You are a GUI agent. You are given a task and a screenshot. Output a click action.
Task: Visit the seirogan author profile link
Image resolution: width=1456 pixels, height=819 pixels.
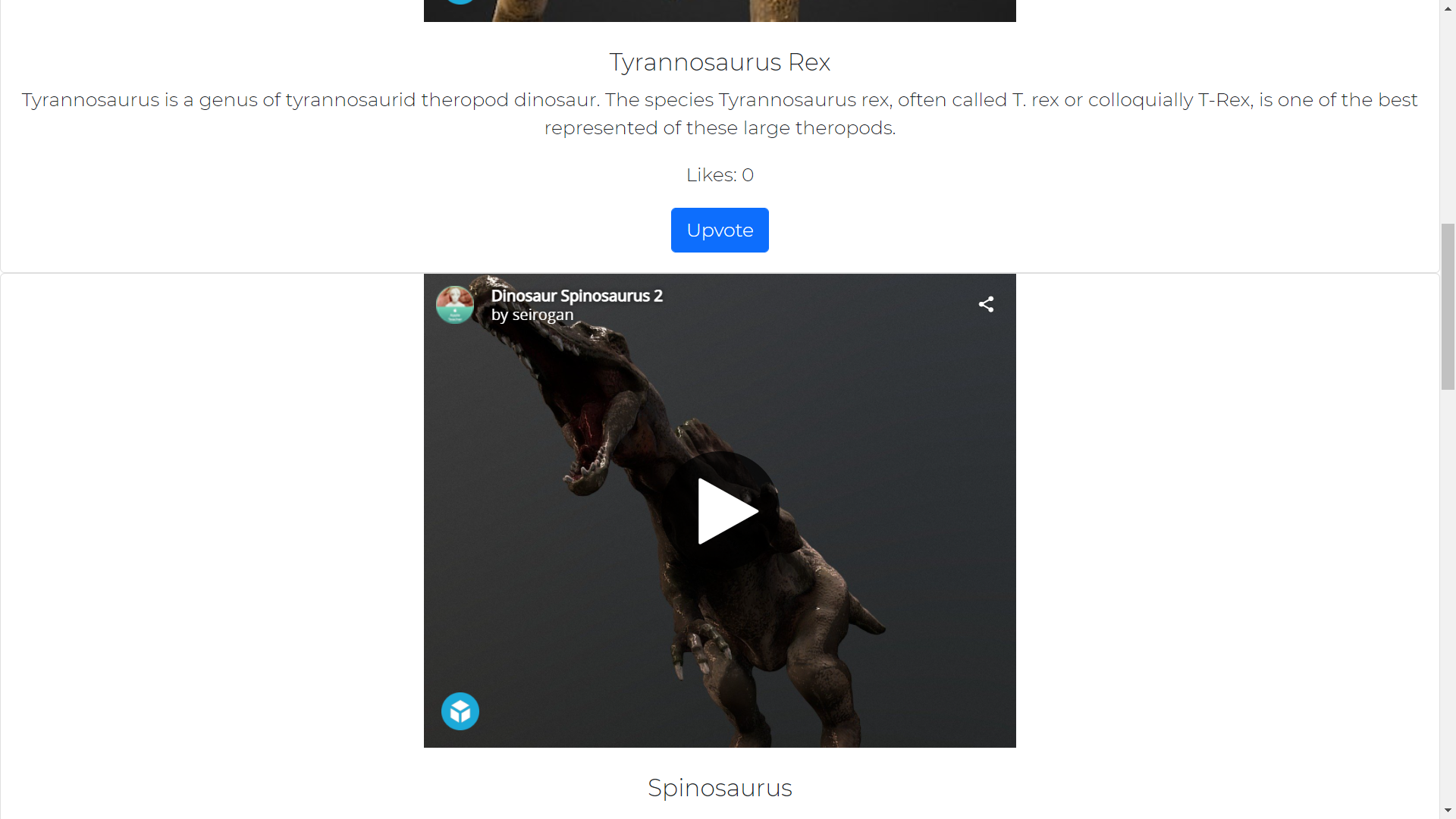(x=542, y=315)
